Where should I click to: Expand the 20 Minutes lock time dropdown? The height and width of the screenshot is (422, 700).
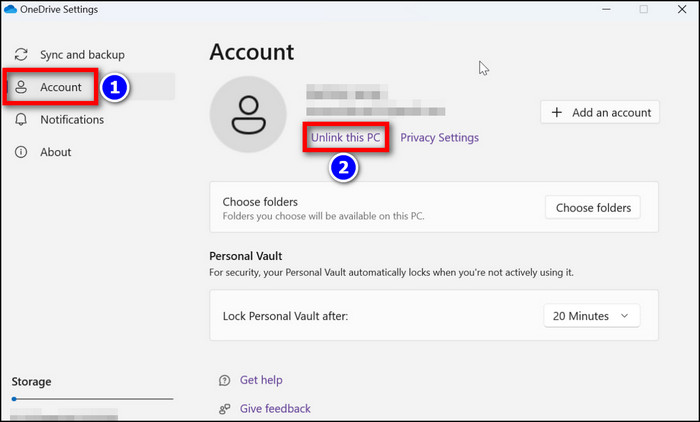coord(592,316)
